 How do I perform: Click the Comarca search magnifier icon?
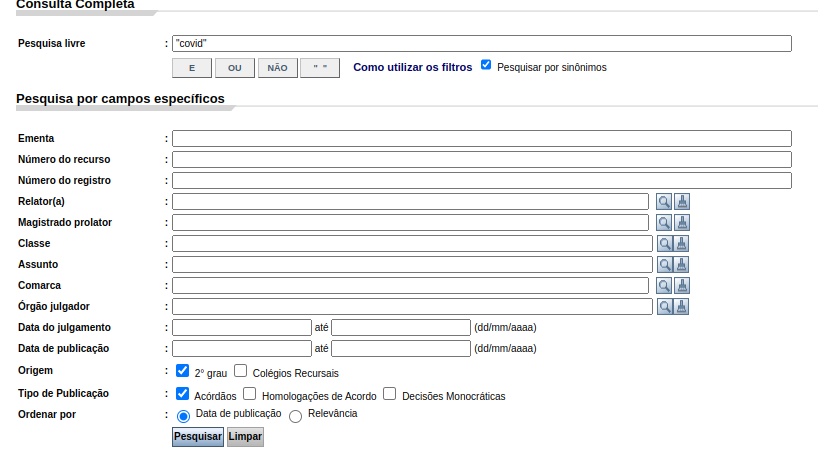[664, 286]
